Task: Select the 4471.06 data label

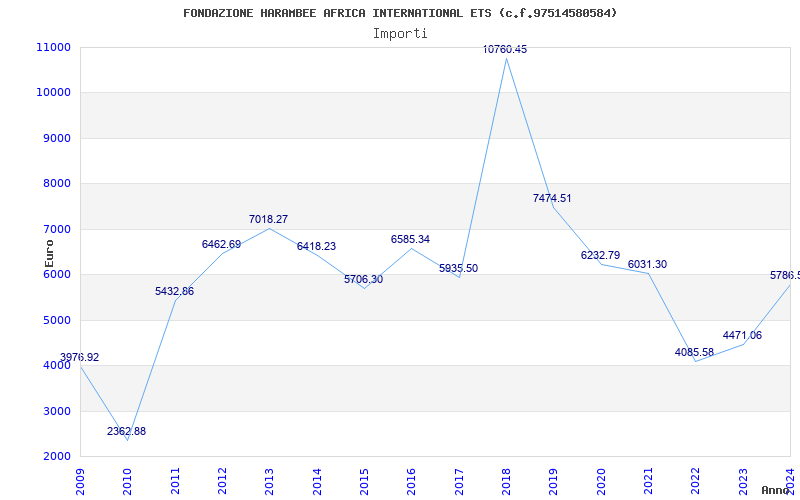Action: (742, 335)
